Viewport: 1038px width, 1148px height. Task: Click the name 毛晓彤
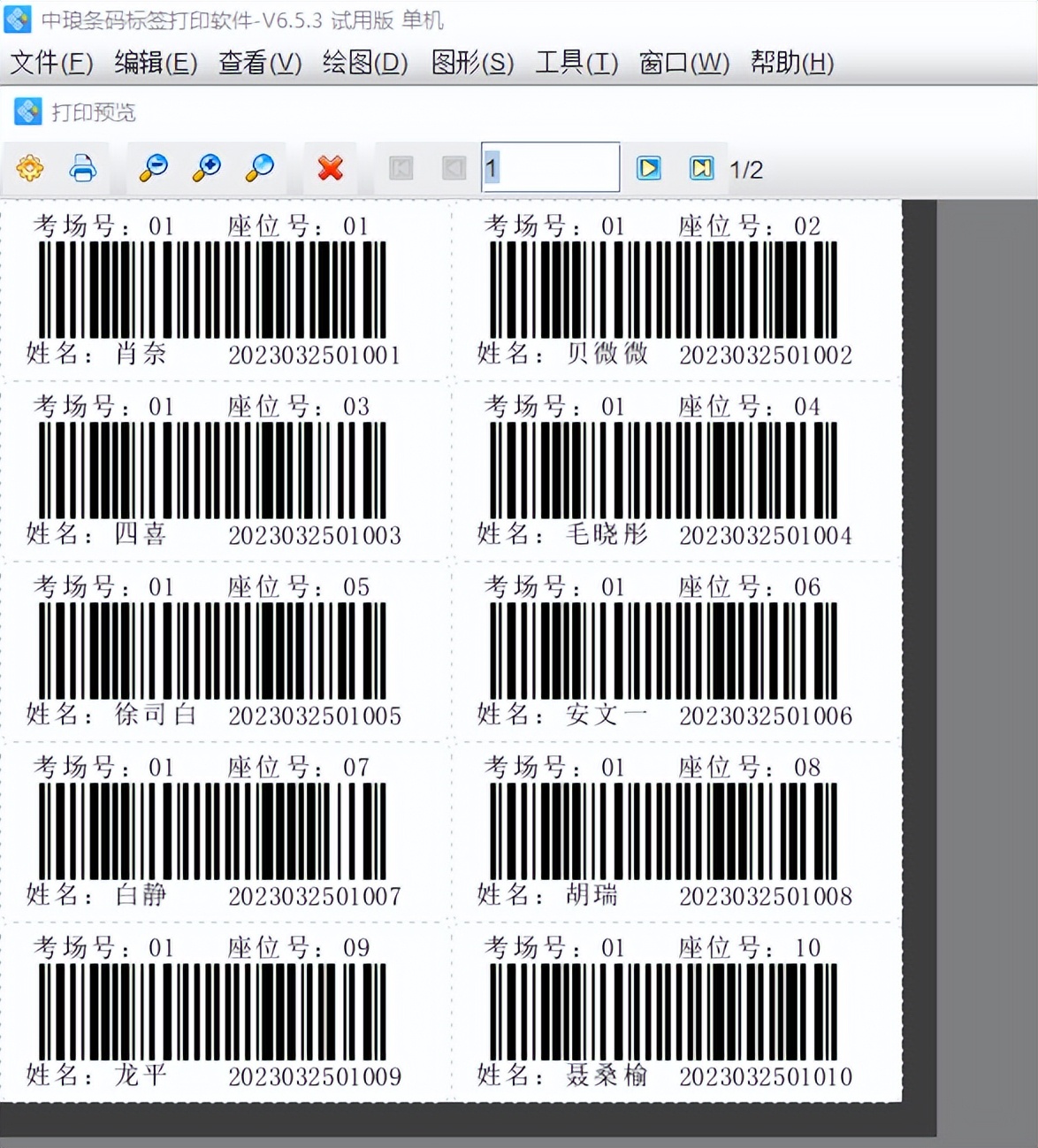607,534
